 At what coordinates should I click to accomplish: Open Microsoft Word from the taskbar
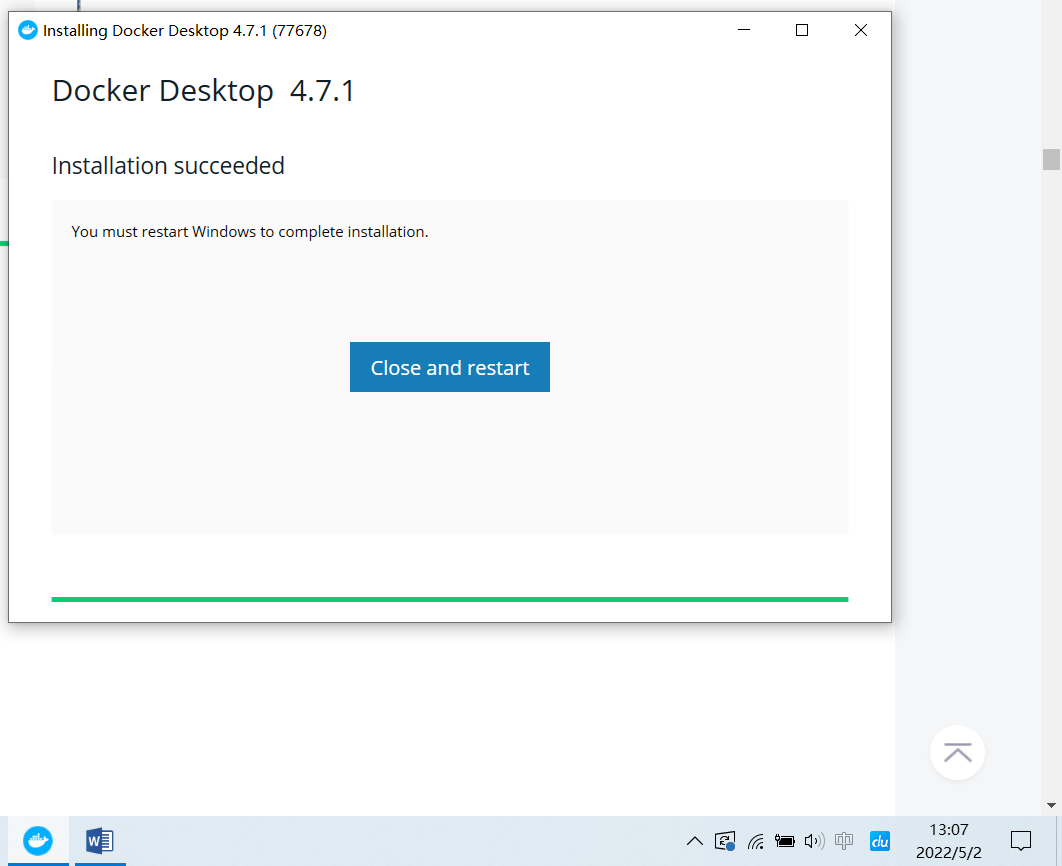100,841
